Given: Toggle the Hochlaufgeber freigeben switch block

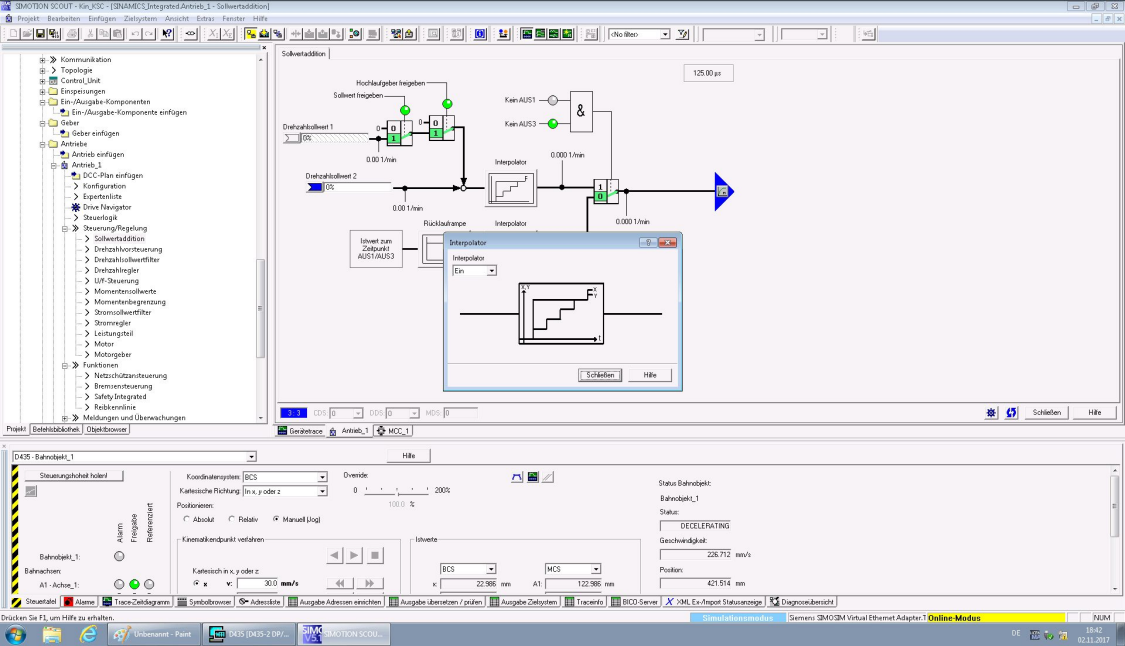Looking at the screenshot, I should click(x=442, y=128).
